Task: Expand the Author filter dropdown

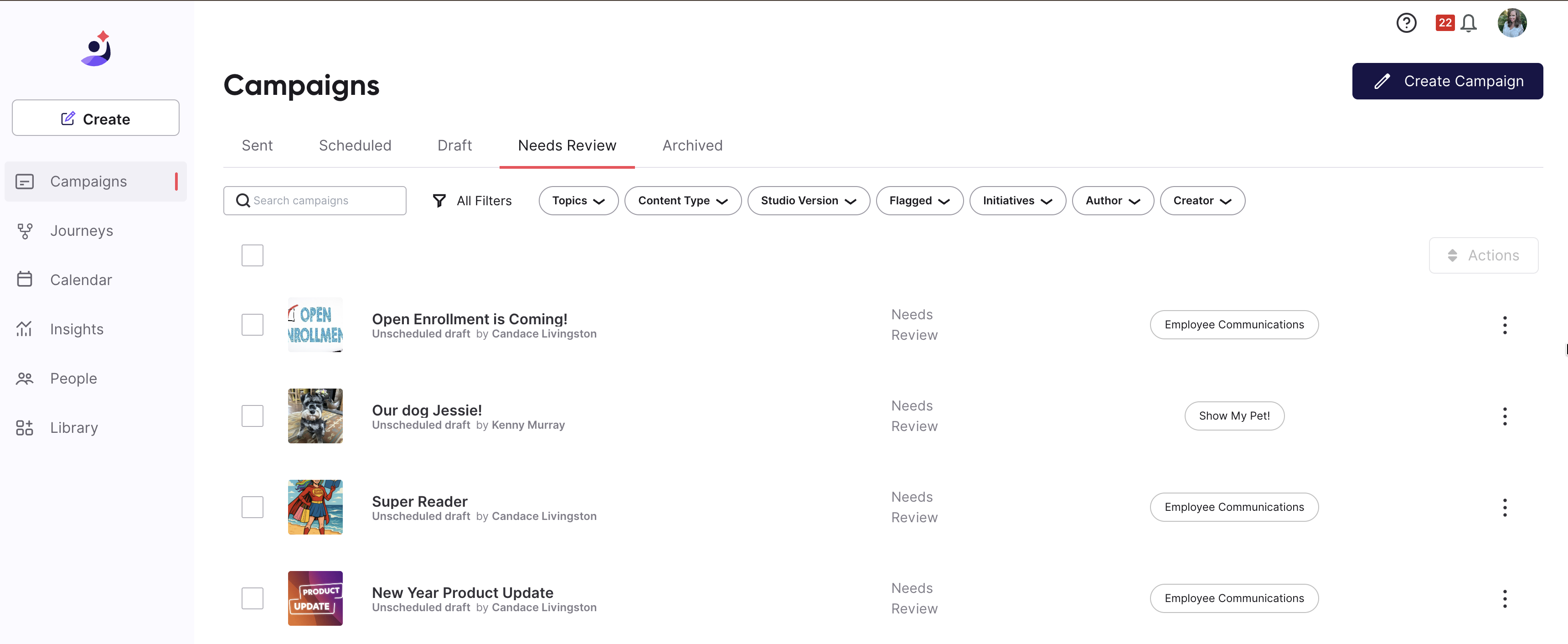Action: [1113, 200]
